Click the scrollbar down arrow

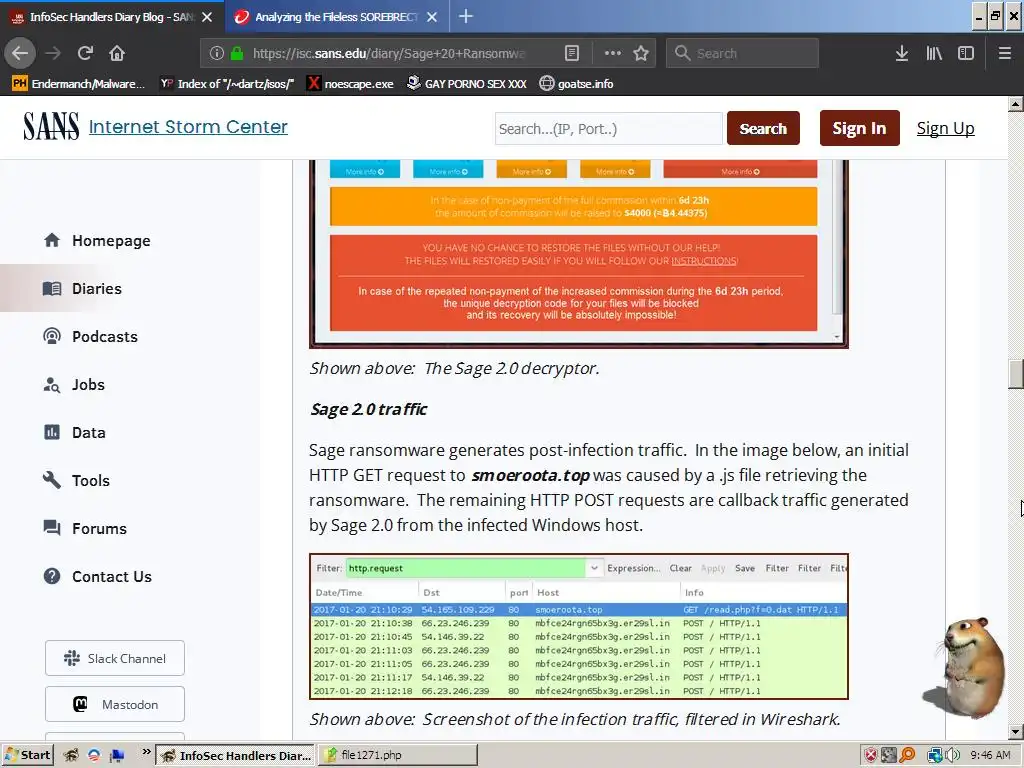tap(1016, 732)
